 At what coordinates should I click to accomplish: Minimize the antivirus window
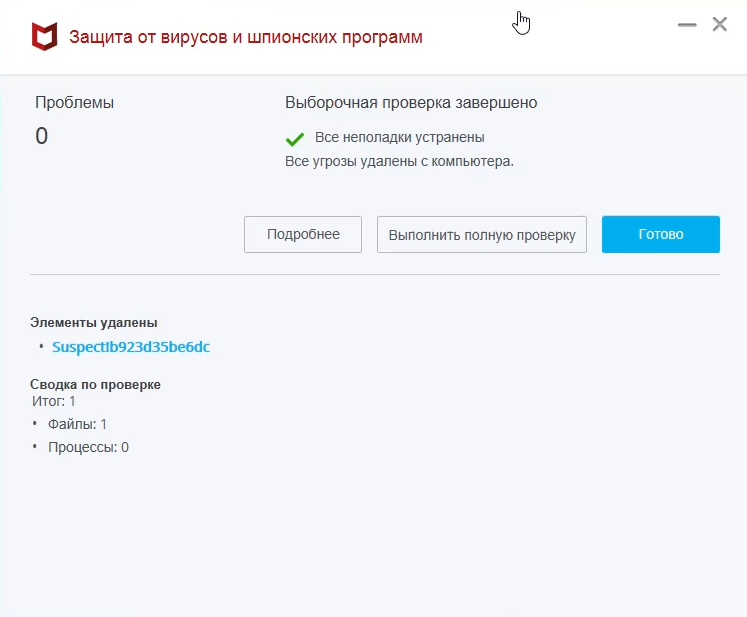tap(686, 25)
